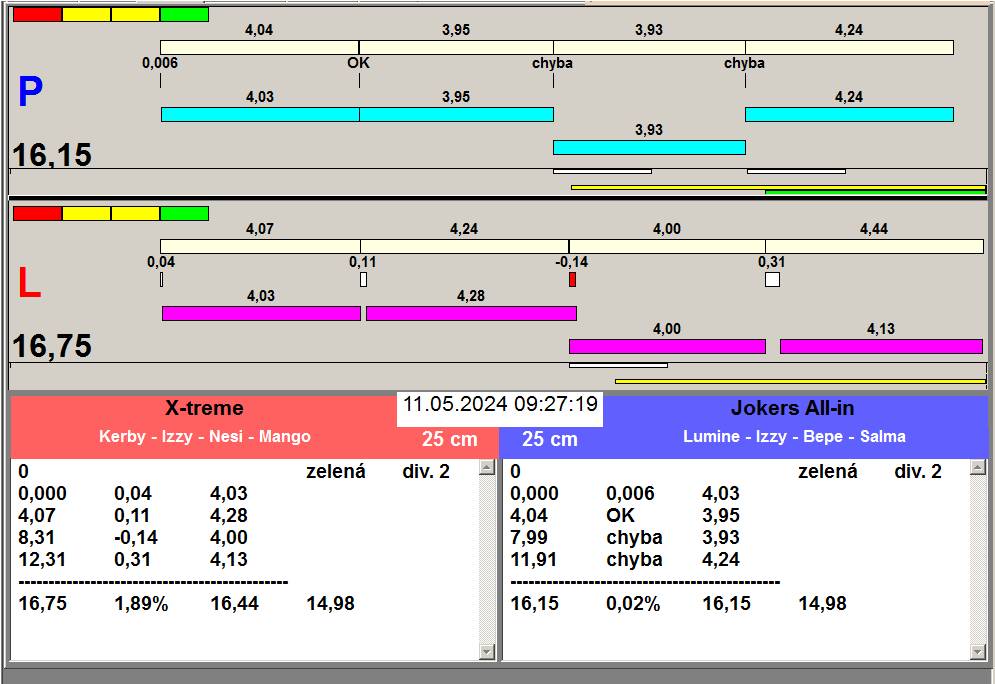
Task: Select cream bar labeled 4,04 in lane P
Action: point(260,48)
